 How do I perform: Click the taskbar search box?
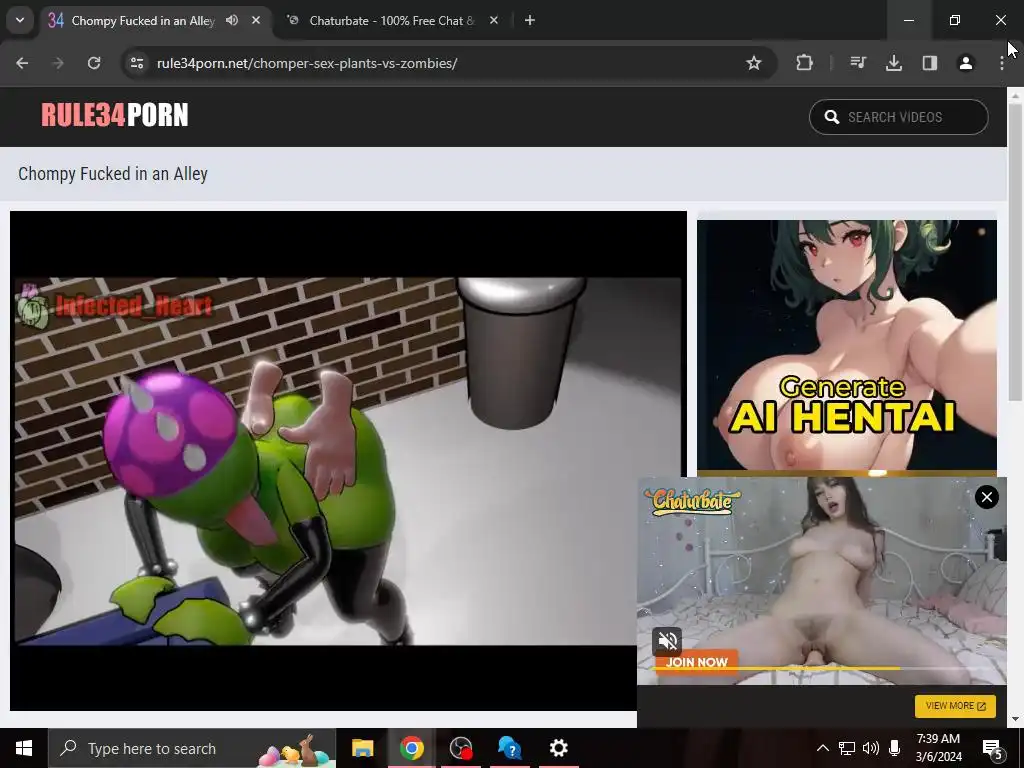click(x=192, y=748)
